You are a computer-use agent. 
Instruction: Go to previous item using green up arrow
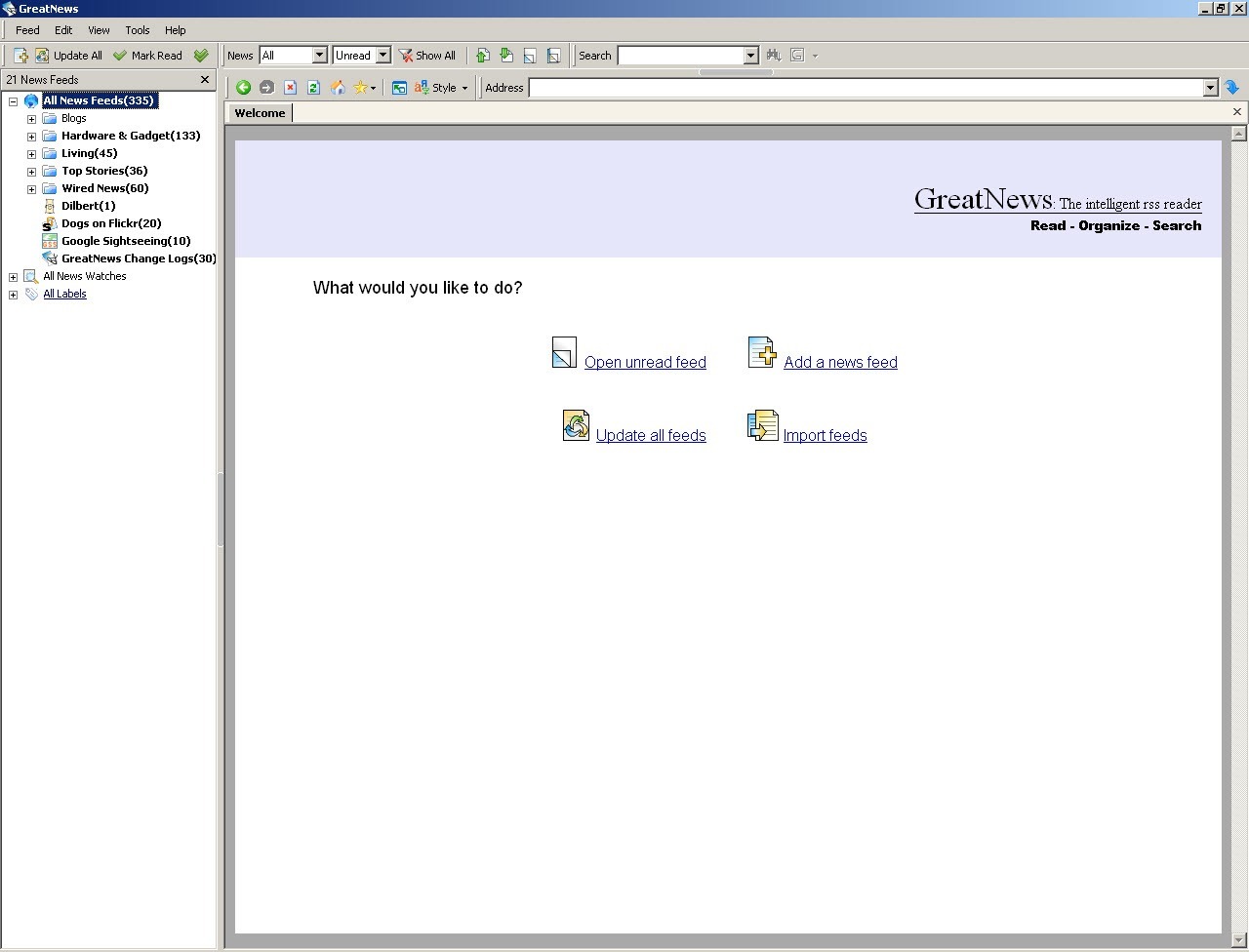[x=482, y=56]
